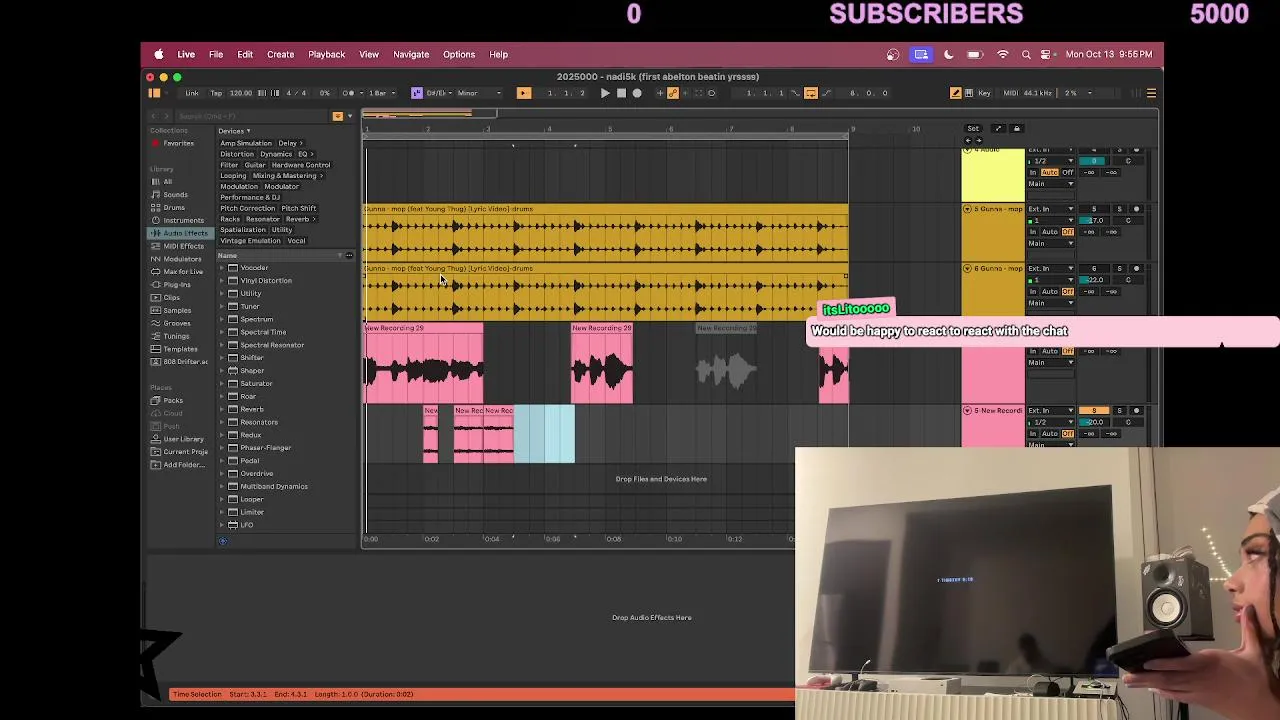Toggle the browser view icon at top left
This screenshot has width=1280, height=720.
154,93
